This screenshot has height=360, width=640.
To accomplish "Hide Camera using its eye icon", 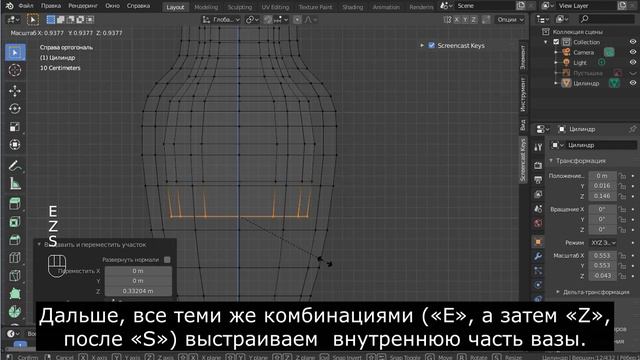I will (x=632, y=52).
